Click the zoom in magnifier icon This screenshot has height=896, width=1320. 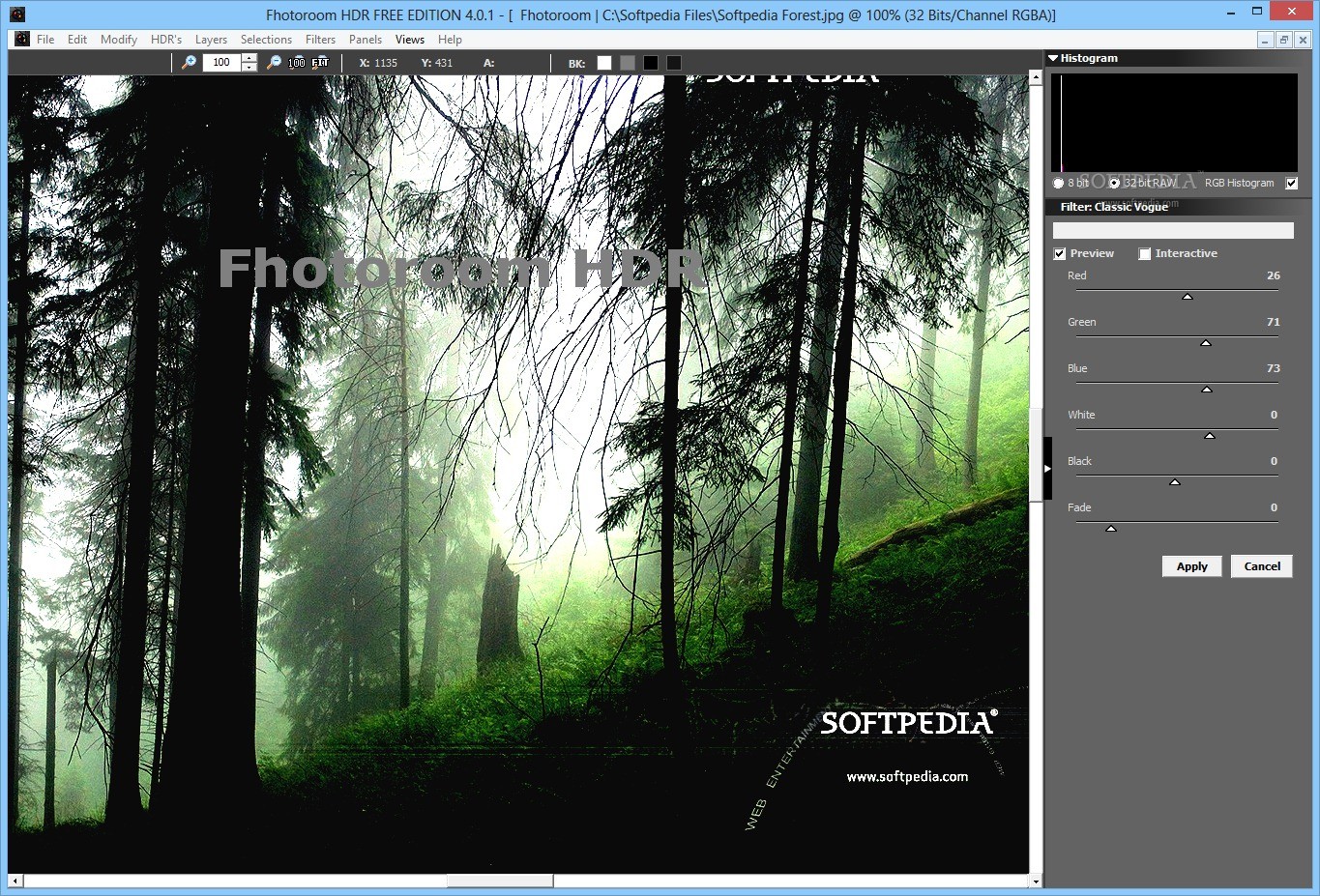[x=190, y=62]
